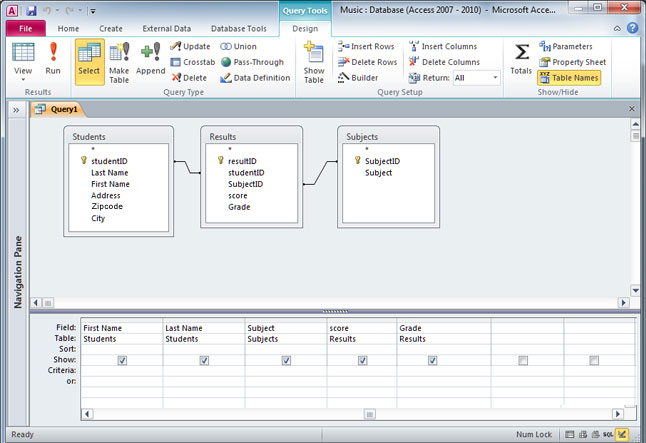Choose the Append query type
Viewport: 646px width, 443px height.
[x=150, y=59]
